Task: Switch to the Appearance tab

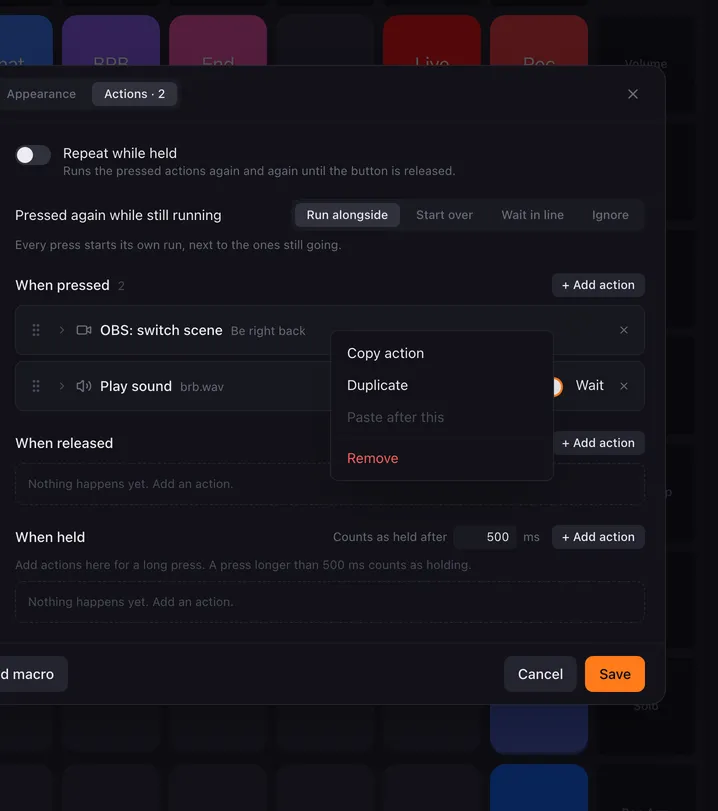Action: [x=41, y=94]
